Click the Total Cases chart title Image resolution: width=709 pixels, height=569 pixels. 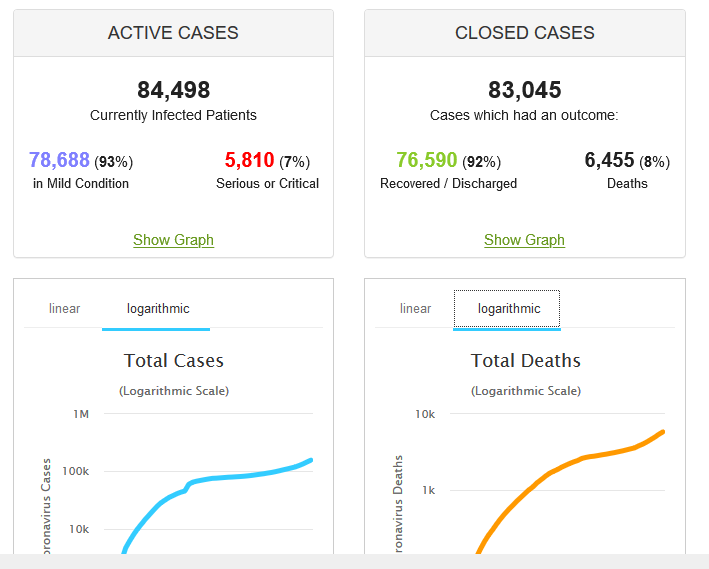tap(174, 360)
